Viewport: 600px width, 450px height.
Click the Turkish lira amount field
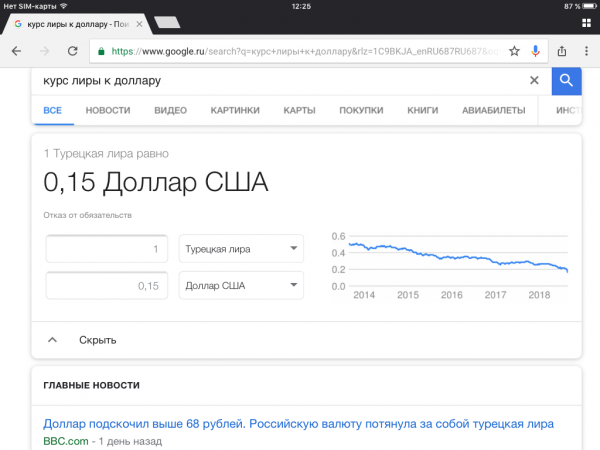(107, 249)
